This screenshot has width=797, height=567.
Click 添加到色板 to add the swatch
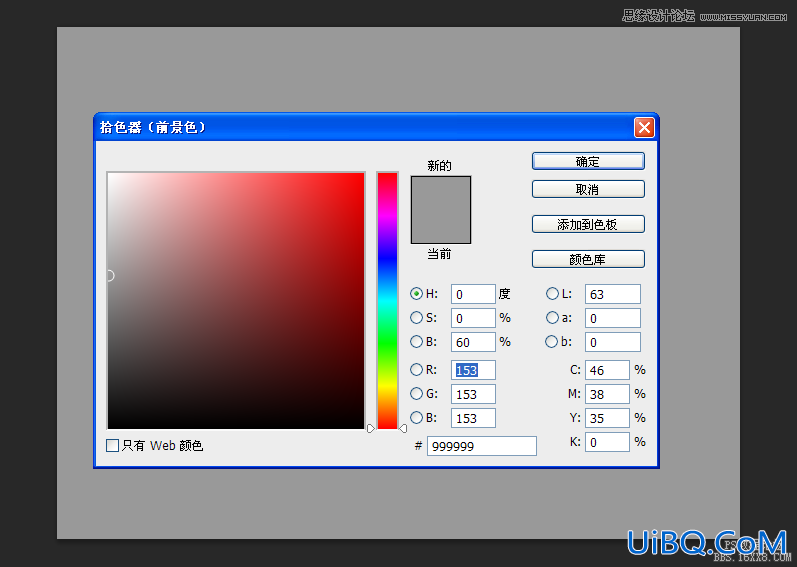588,224
